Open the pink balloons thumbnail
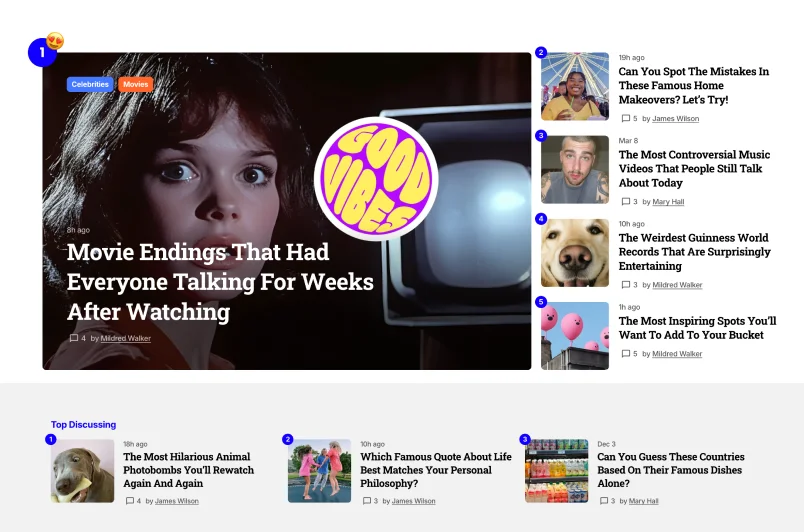804x532 pixels. click(x=575, y=336)
